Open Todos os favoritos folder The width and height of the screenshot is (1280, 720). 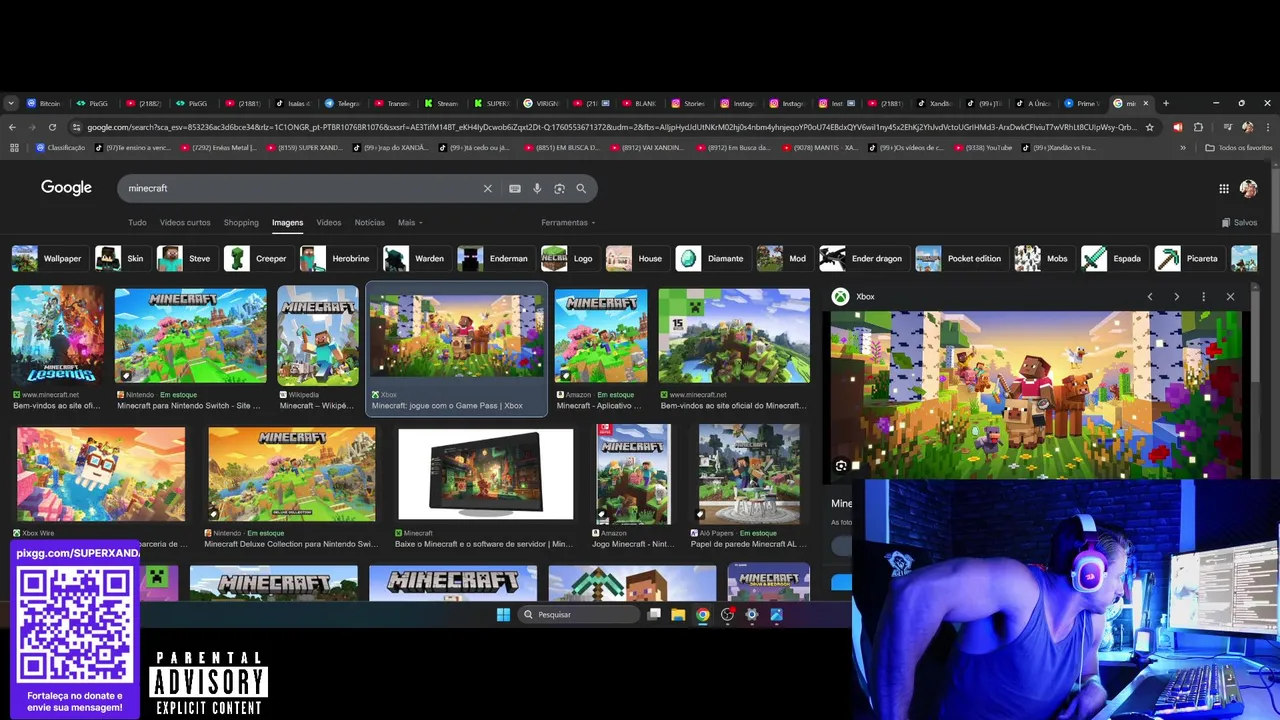(x=1238, y=148)
